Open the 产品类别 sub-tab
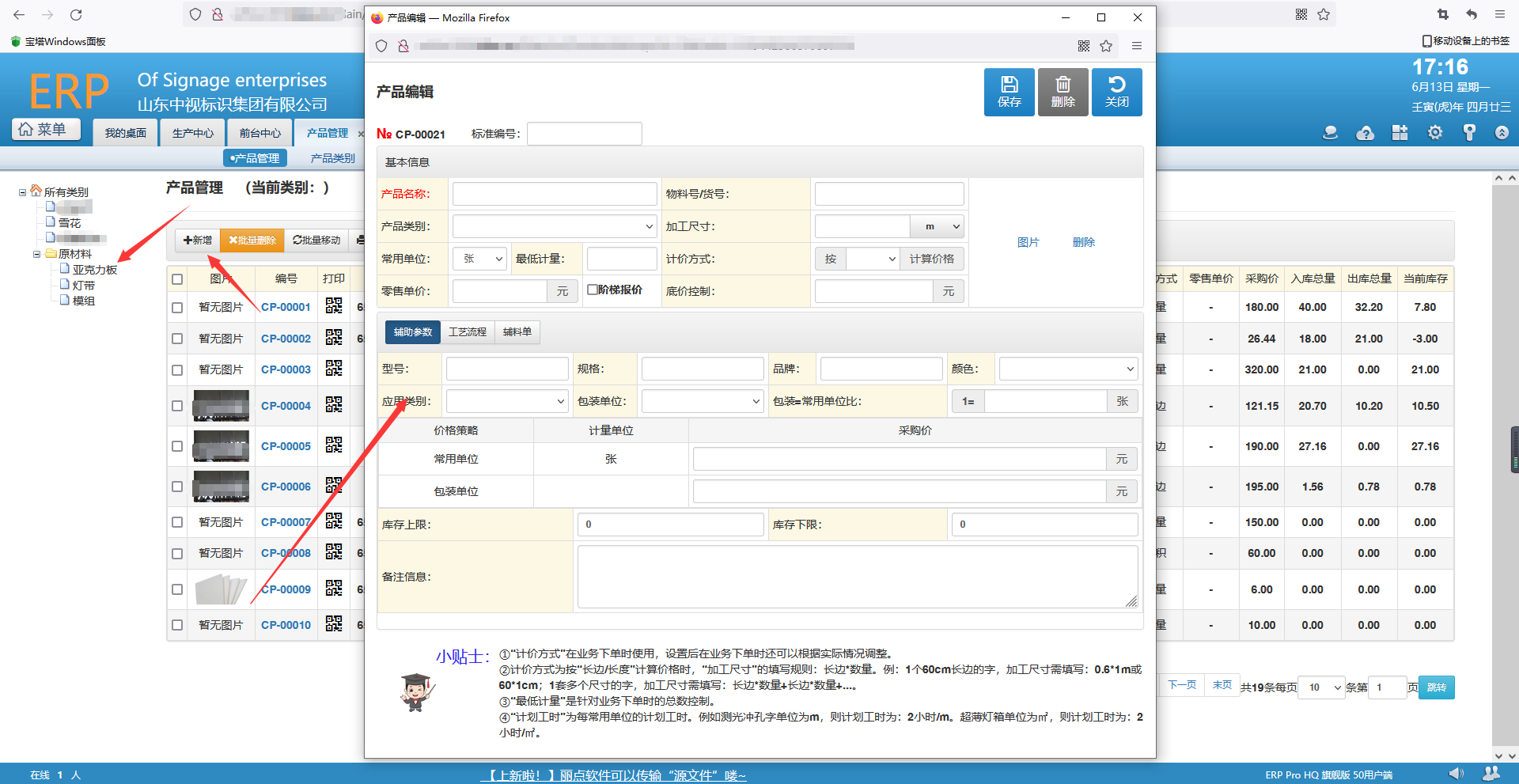The width and height of the screenshot is (1519, 784). tap(332, 158)
